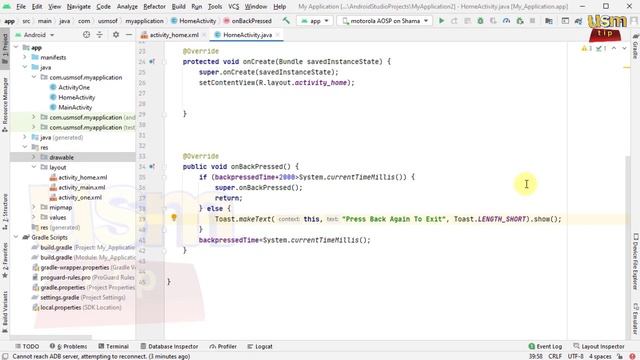The image size is (640, 360).
Task: Click the intention lightbulb in the gutter
Action: [x=174, y=218]
